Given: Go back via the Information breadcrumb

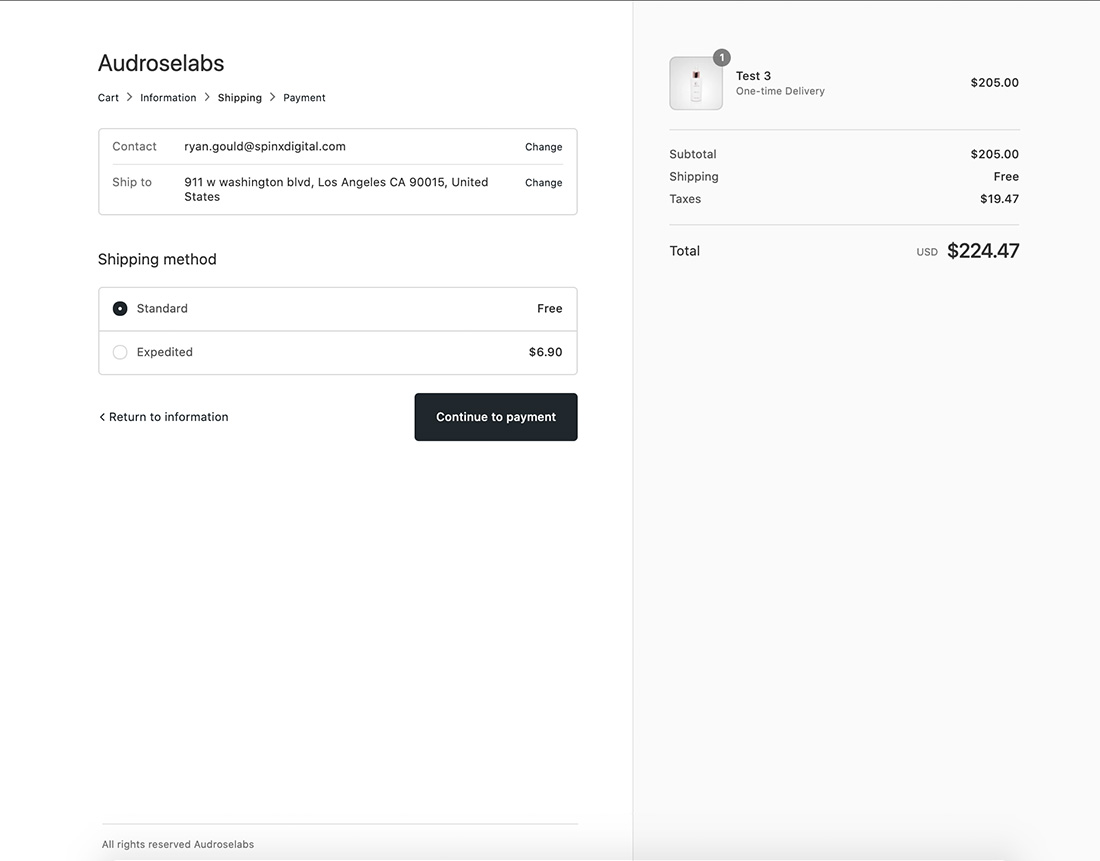Looking at the screenshot, I should [x=167, y=97].
